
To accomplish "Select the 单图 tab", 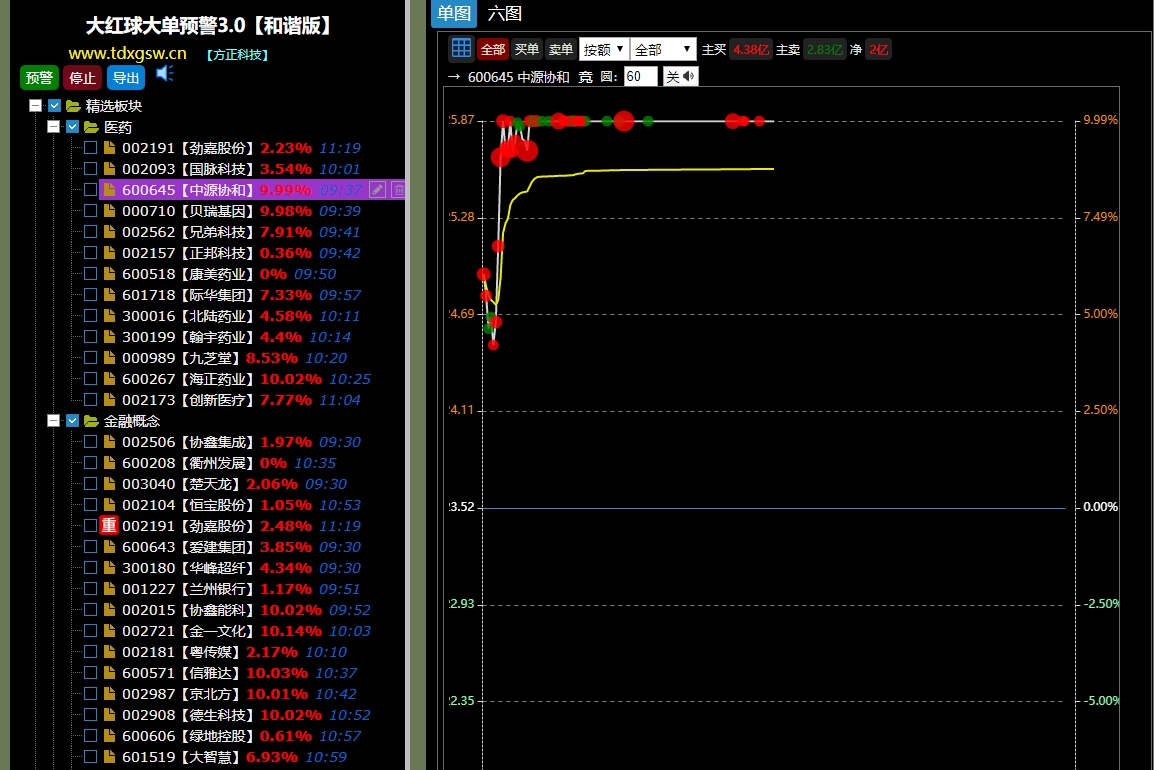I will point(454,14).
